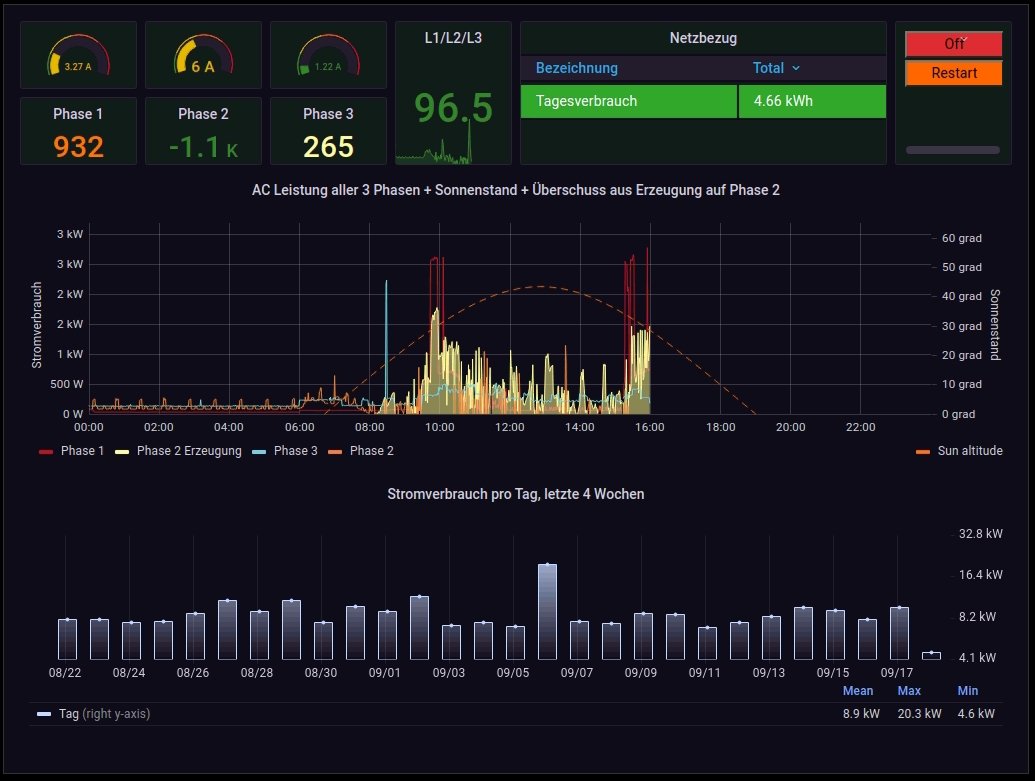Sort legend by the Max column
This screenshot has height=781, width=1035.
(x=908, y=691)
